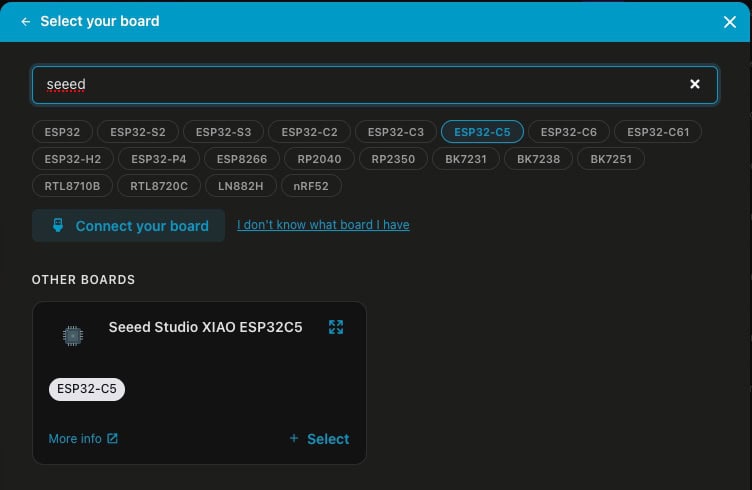The image size is (752, 490).
Task: Click the chip icon on XIAO card
Action: [73, 336]
